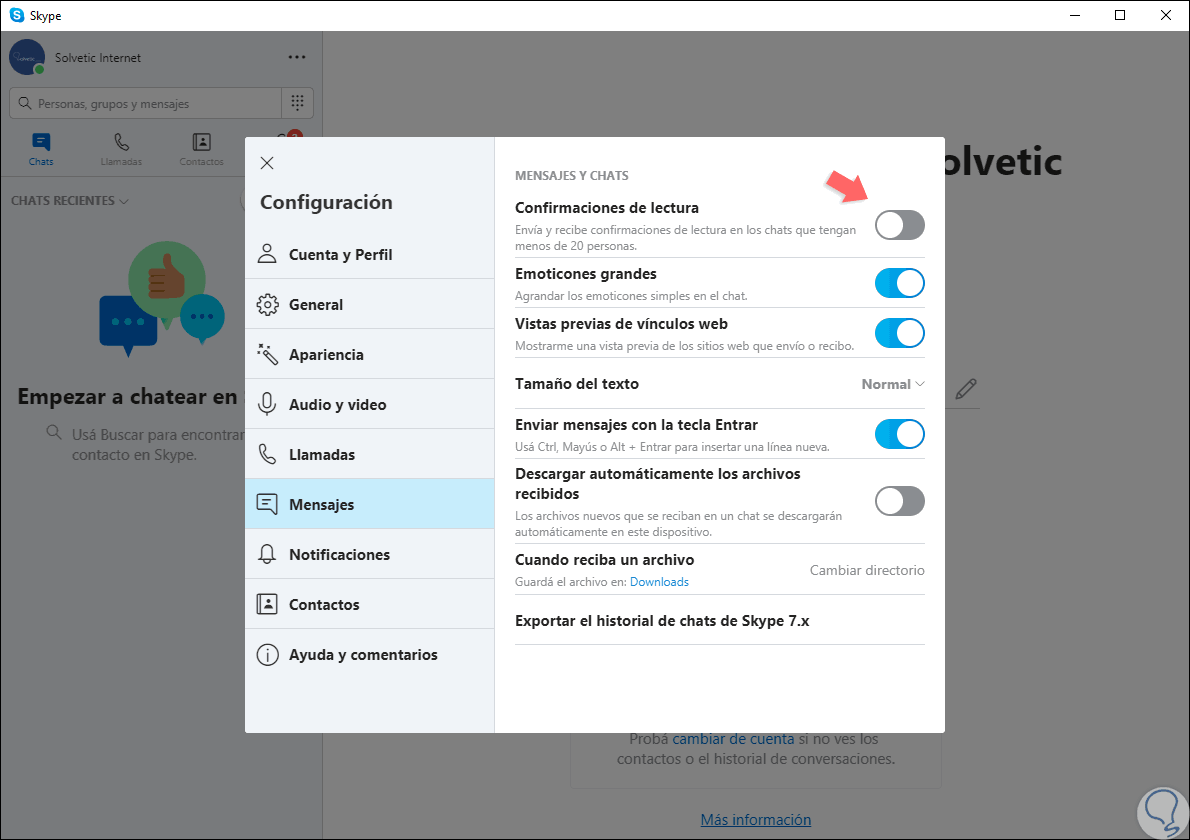
Task: Minimize the Skype window
Action: (x=1075, y=15)
